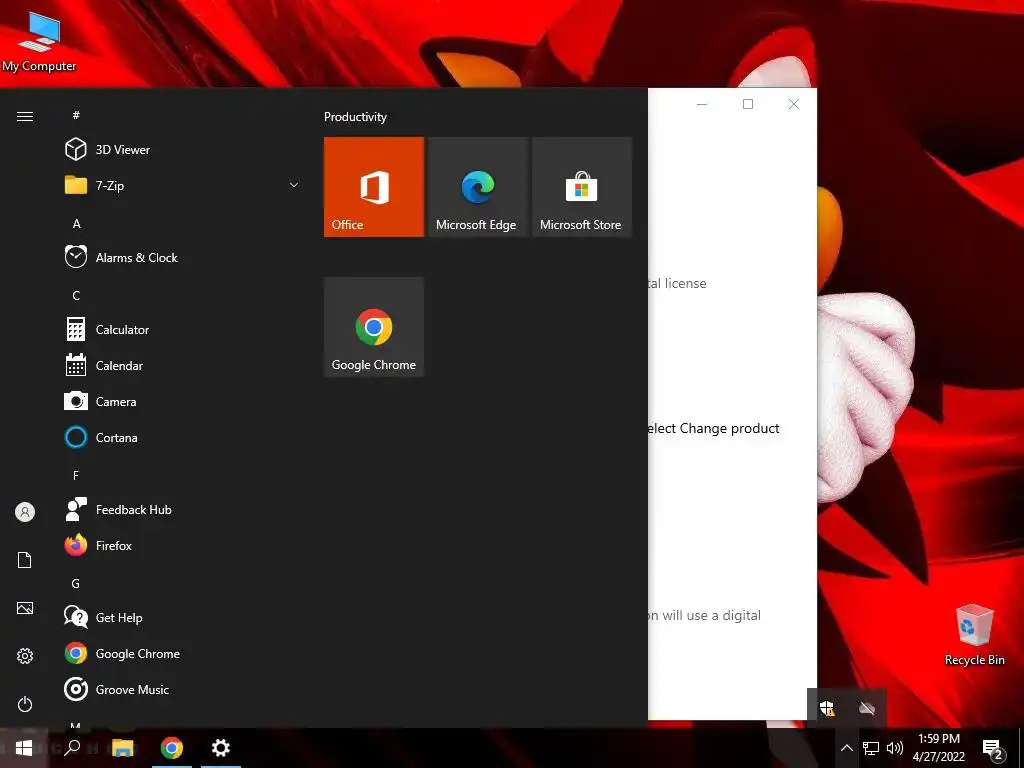
Task: Open taskbar Search magnifier
Action: (72, 748)
